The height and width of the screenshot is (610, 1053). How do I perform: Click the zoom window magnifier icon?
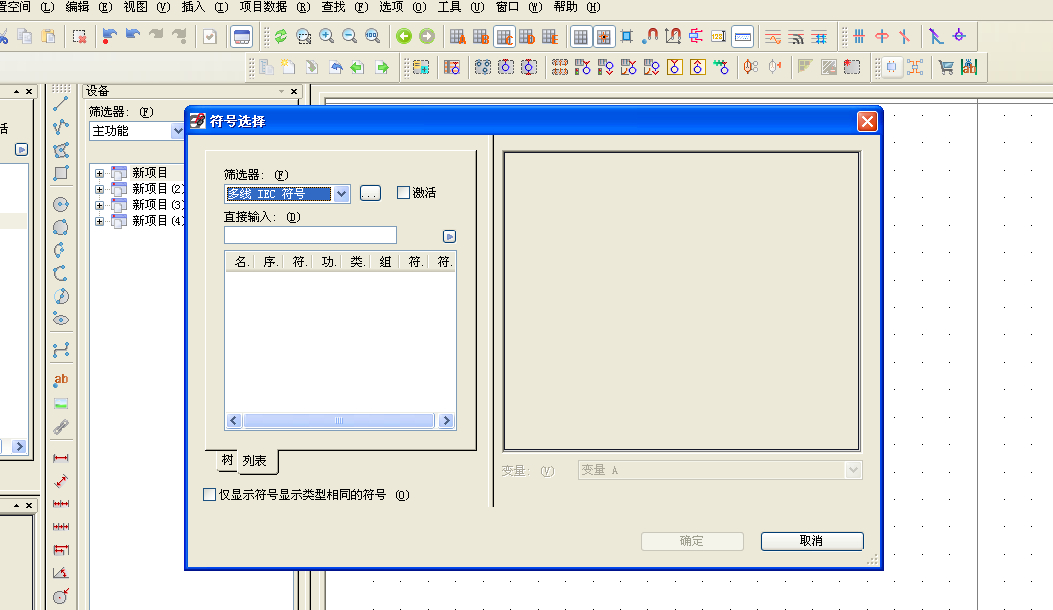click(304, 36)
